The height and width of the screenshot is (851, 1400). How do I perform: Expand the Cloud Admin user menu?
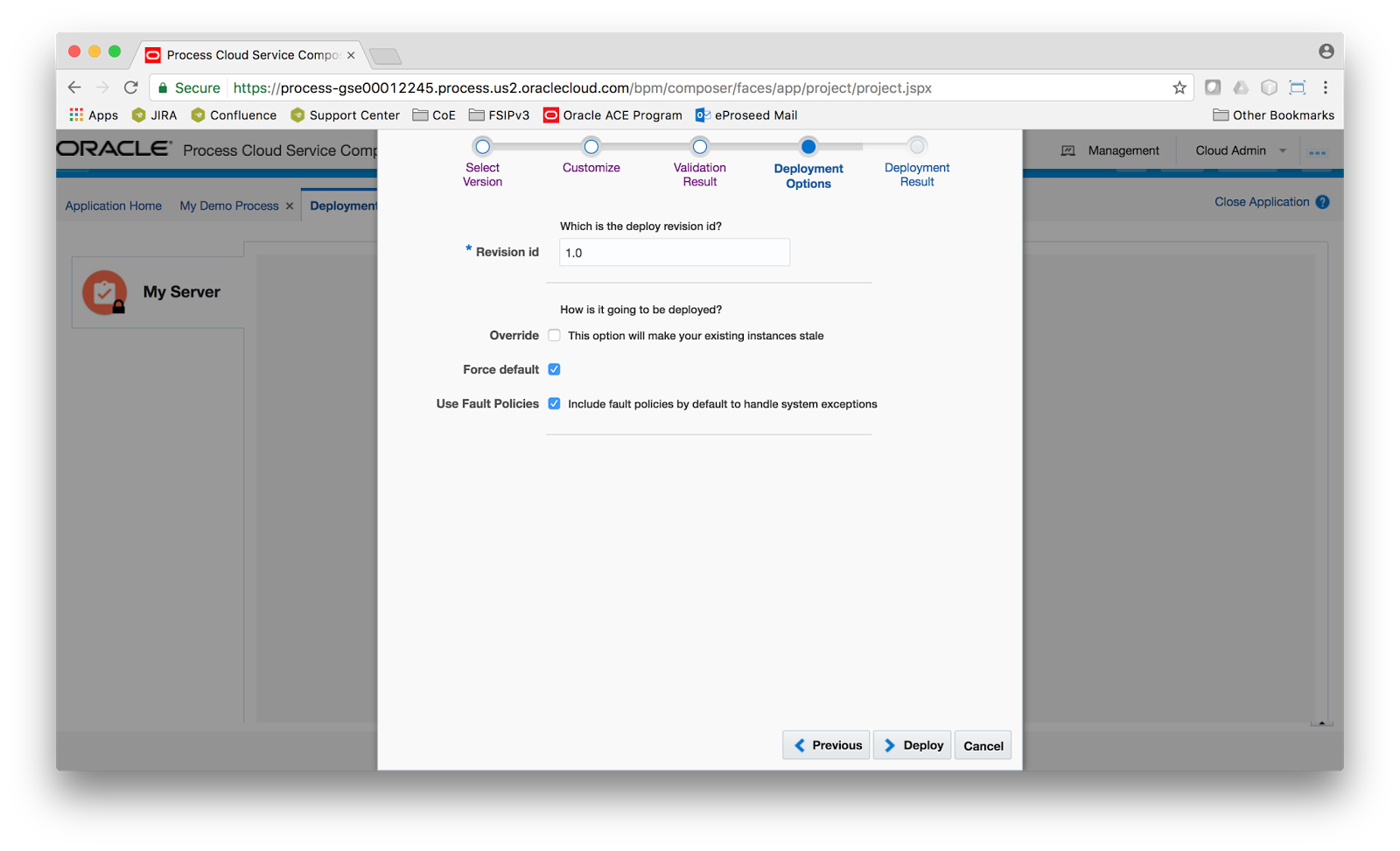1241,150
